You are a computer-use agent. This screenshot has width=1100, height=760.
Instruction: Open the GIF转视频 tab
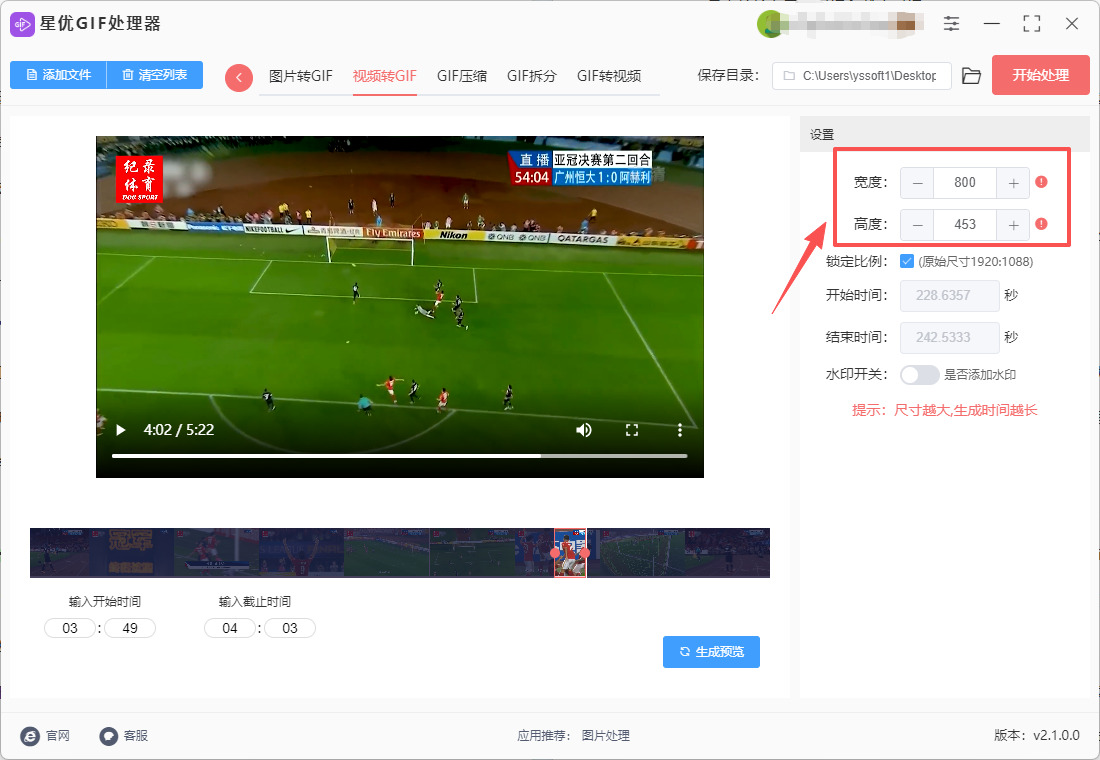pos(608,76)
